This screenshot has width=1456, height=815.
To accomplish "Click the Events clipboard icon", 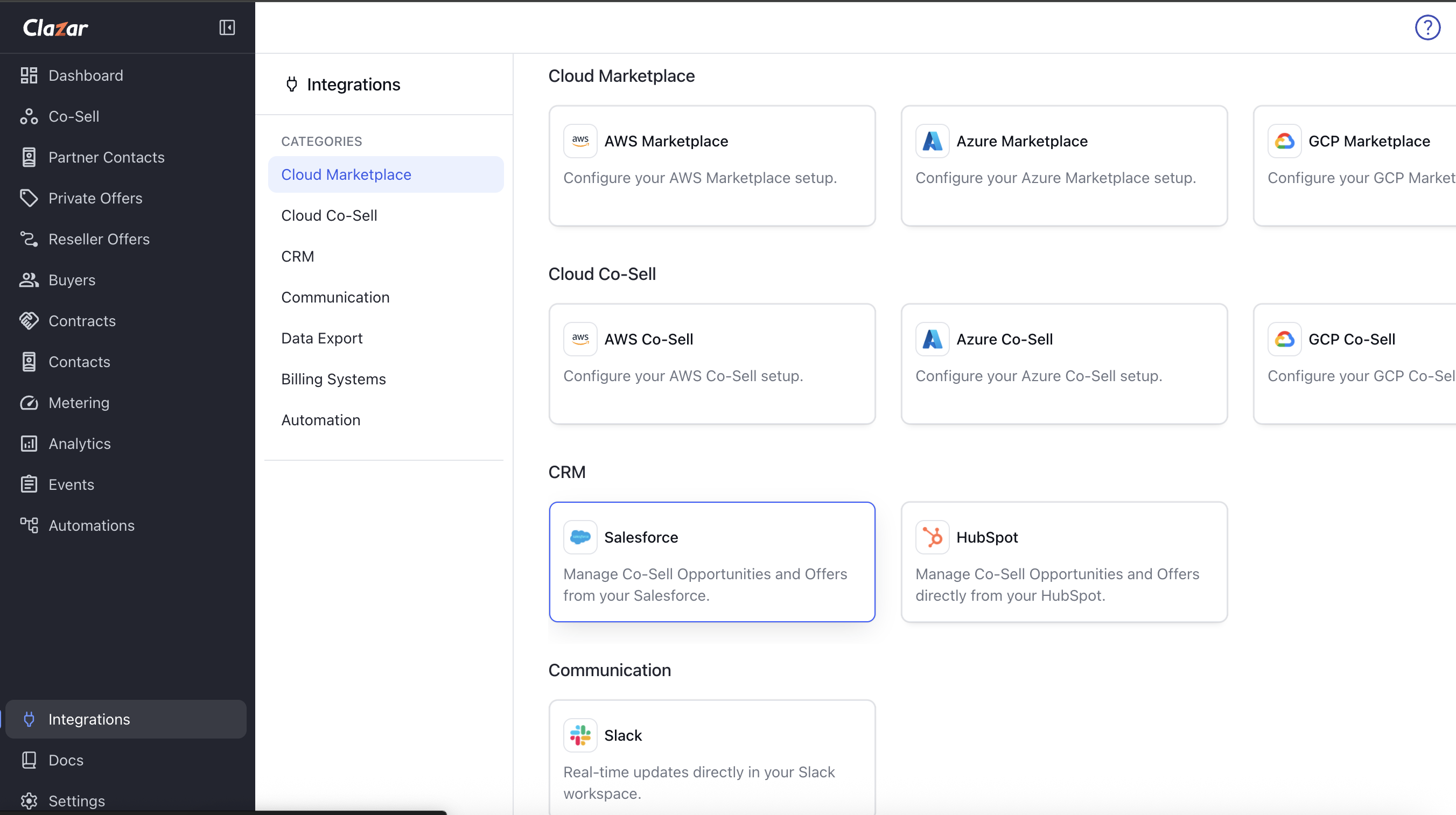I will click(29, 484).
